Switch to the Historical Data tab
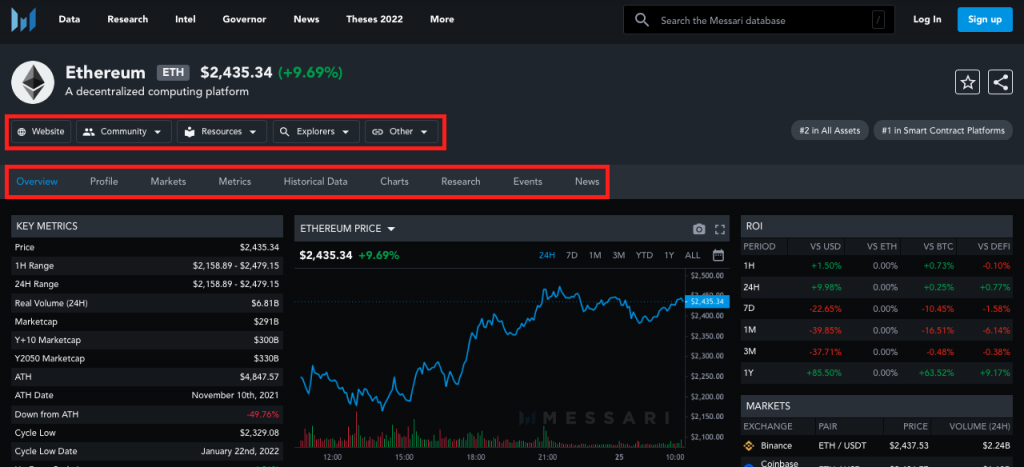This screenshot has width=1024, height=467. [x=315, y=182]
